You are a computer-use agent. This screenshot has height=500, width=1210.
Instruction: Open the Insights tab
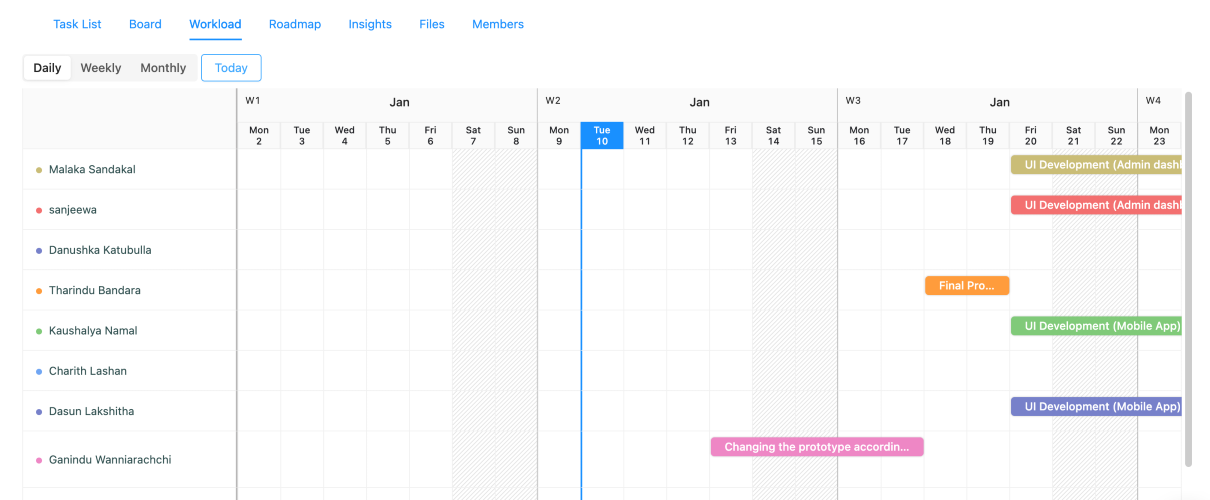(x=370, y=24)
